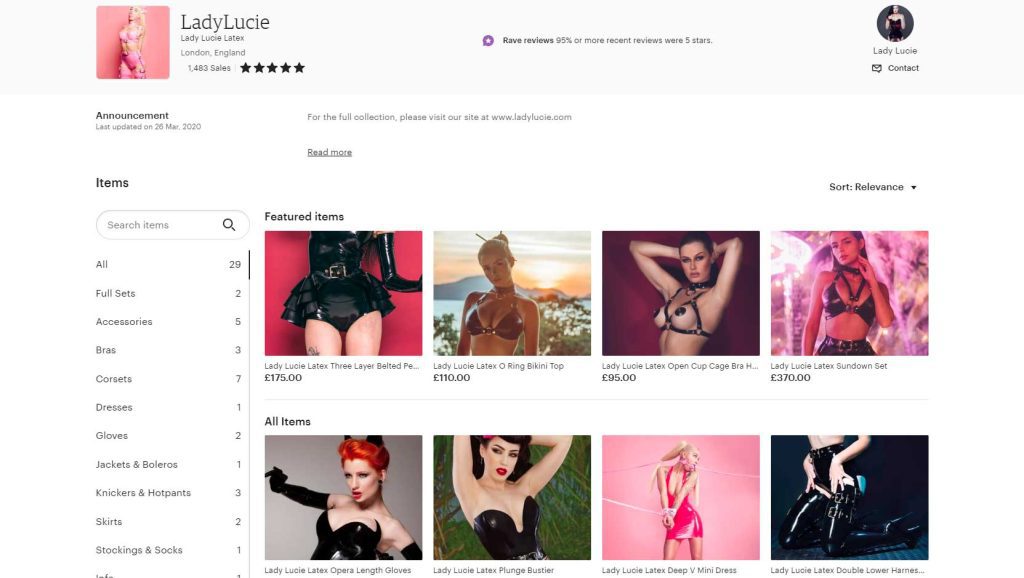Select the Knickers & Hotpants category
1024x578 pixels.
click(168, 492)
